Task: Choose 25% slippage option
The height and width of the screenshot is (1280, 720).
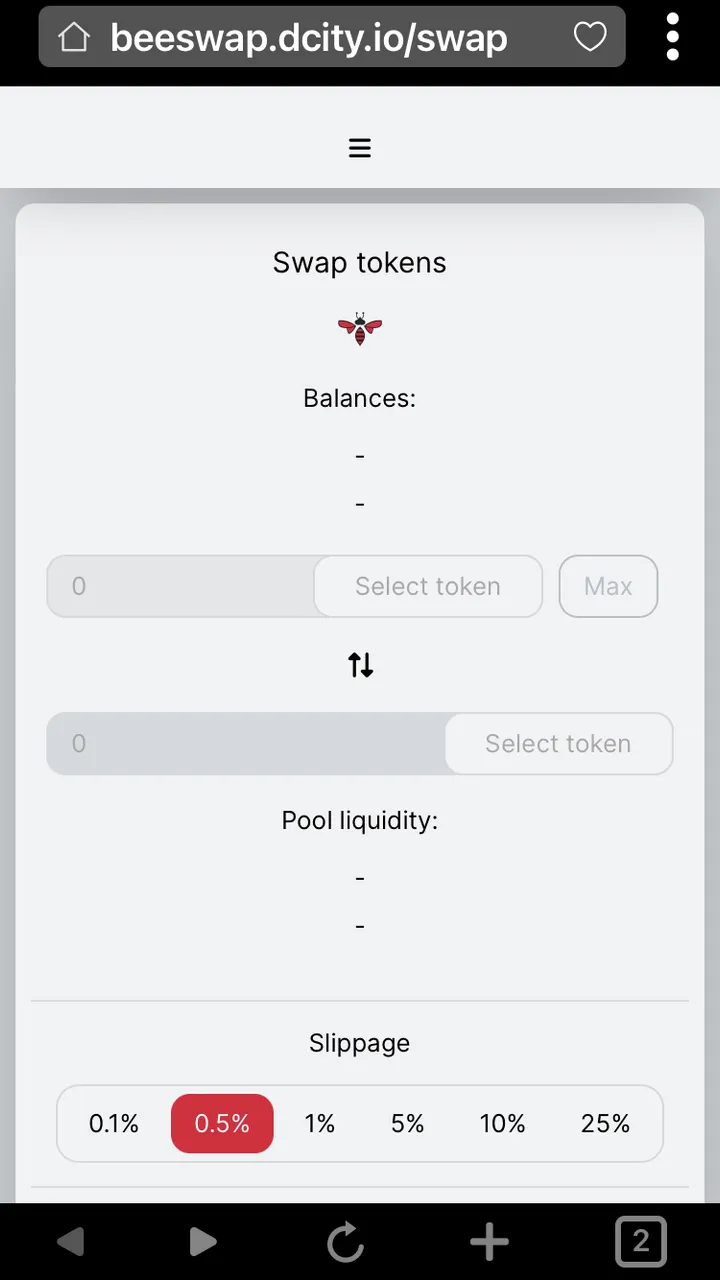Action: [605, 1124]
